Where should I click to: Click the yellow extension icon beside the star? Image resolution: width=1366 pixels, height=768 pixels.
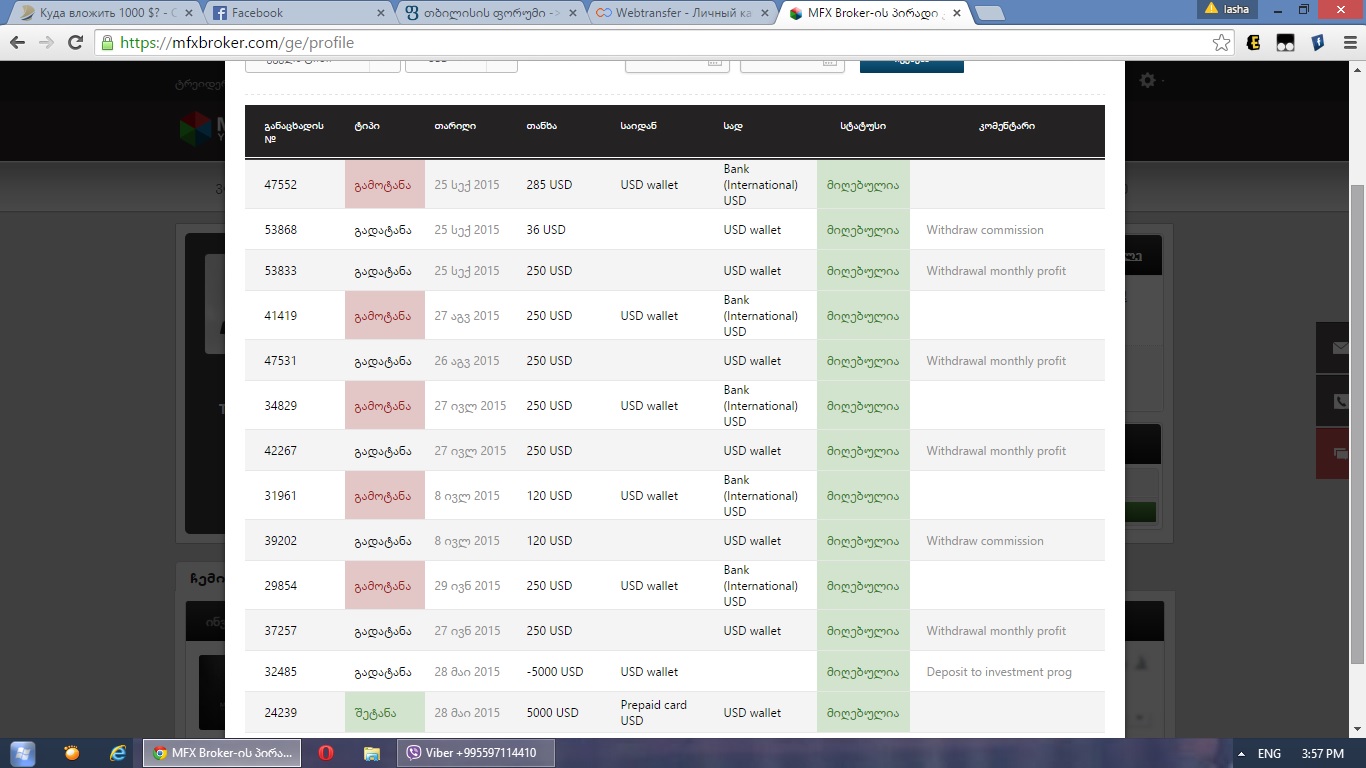(1254, 43)
